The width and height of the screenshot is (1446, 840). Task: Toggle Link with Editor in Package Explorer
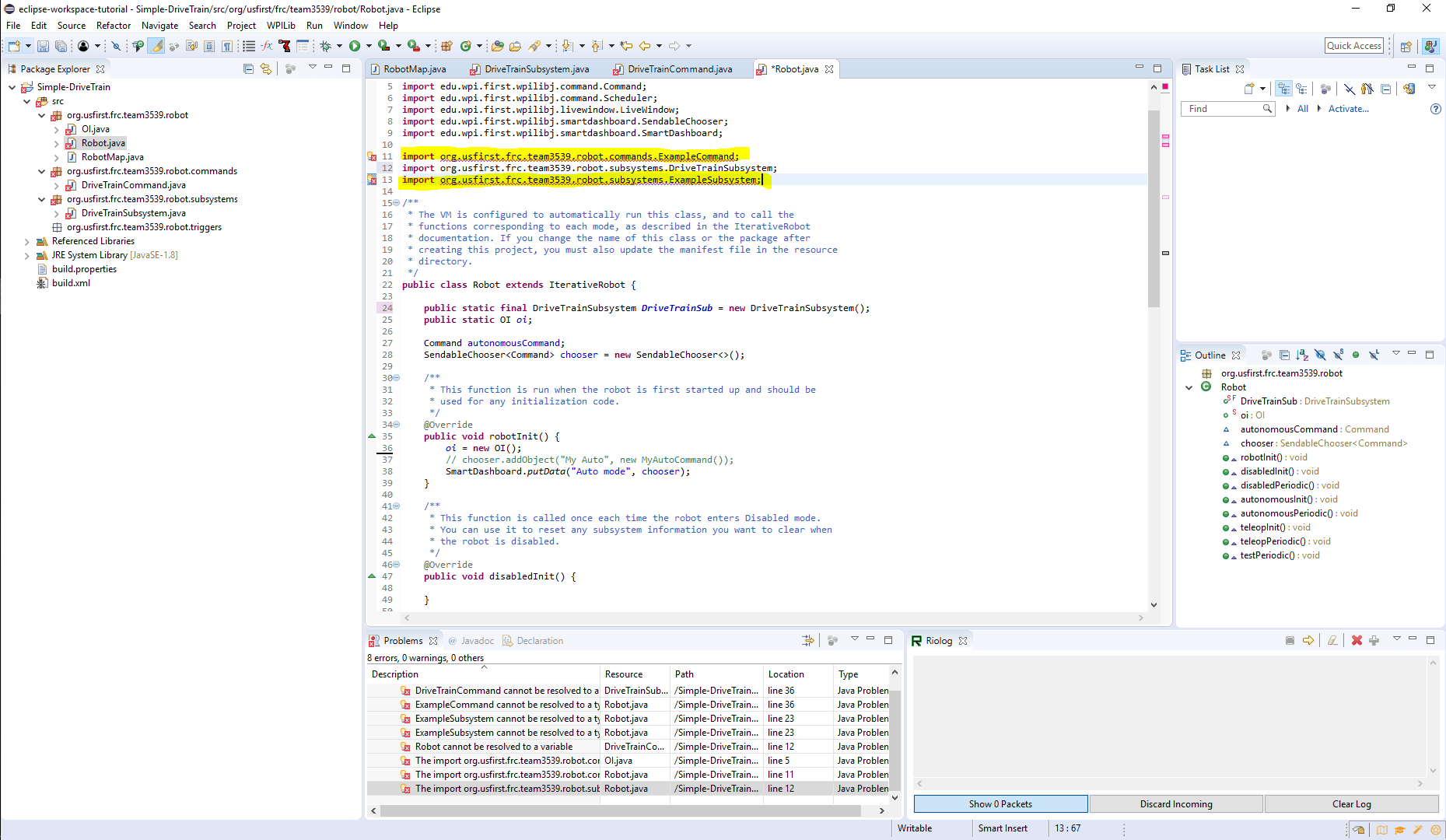(x=267, y=68)
